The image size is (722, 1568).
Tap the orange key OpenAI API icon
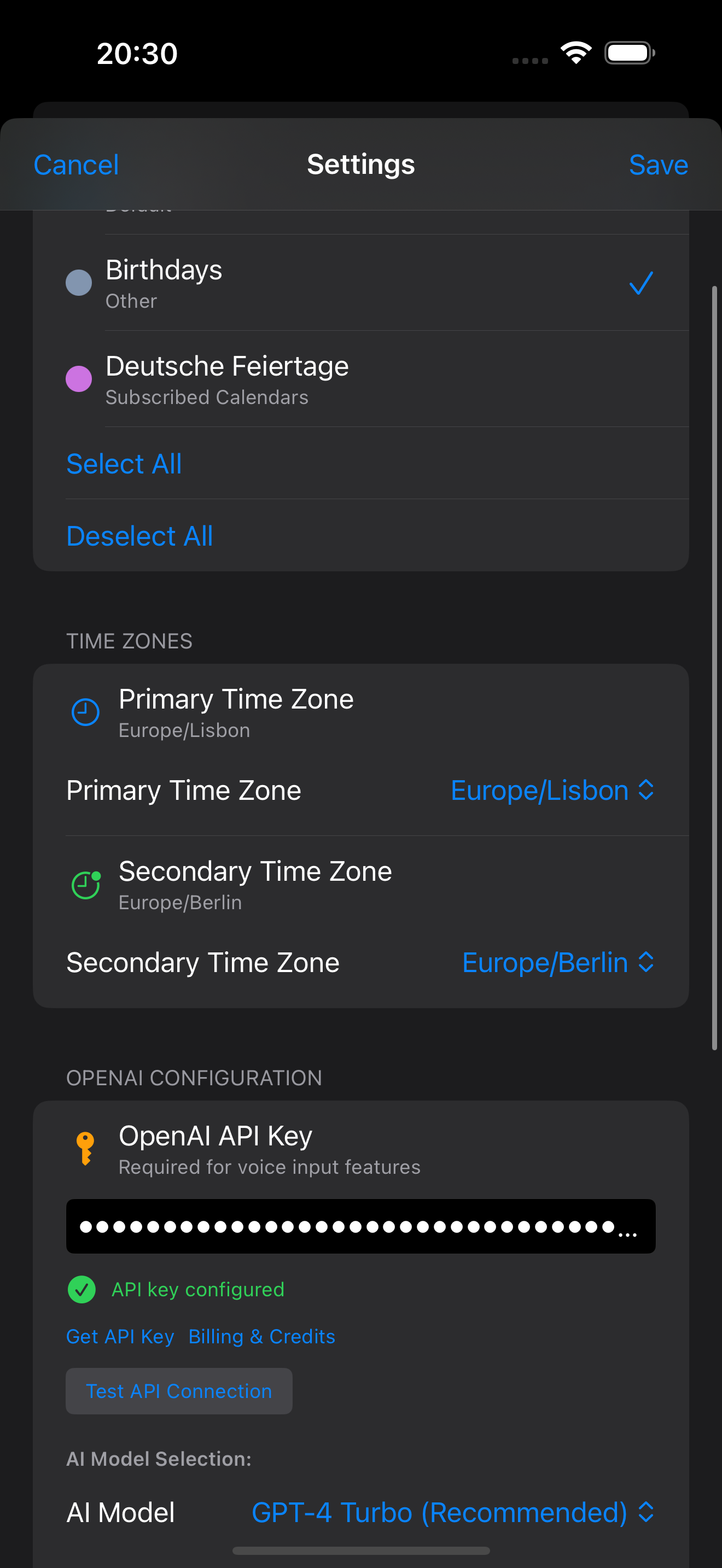85,1148
